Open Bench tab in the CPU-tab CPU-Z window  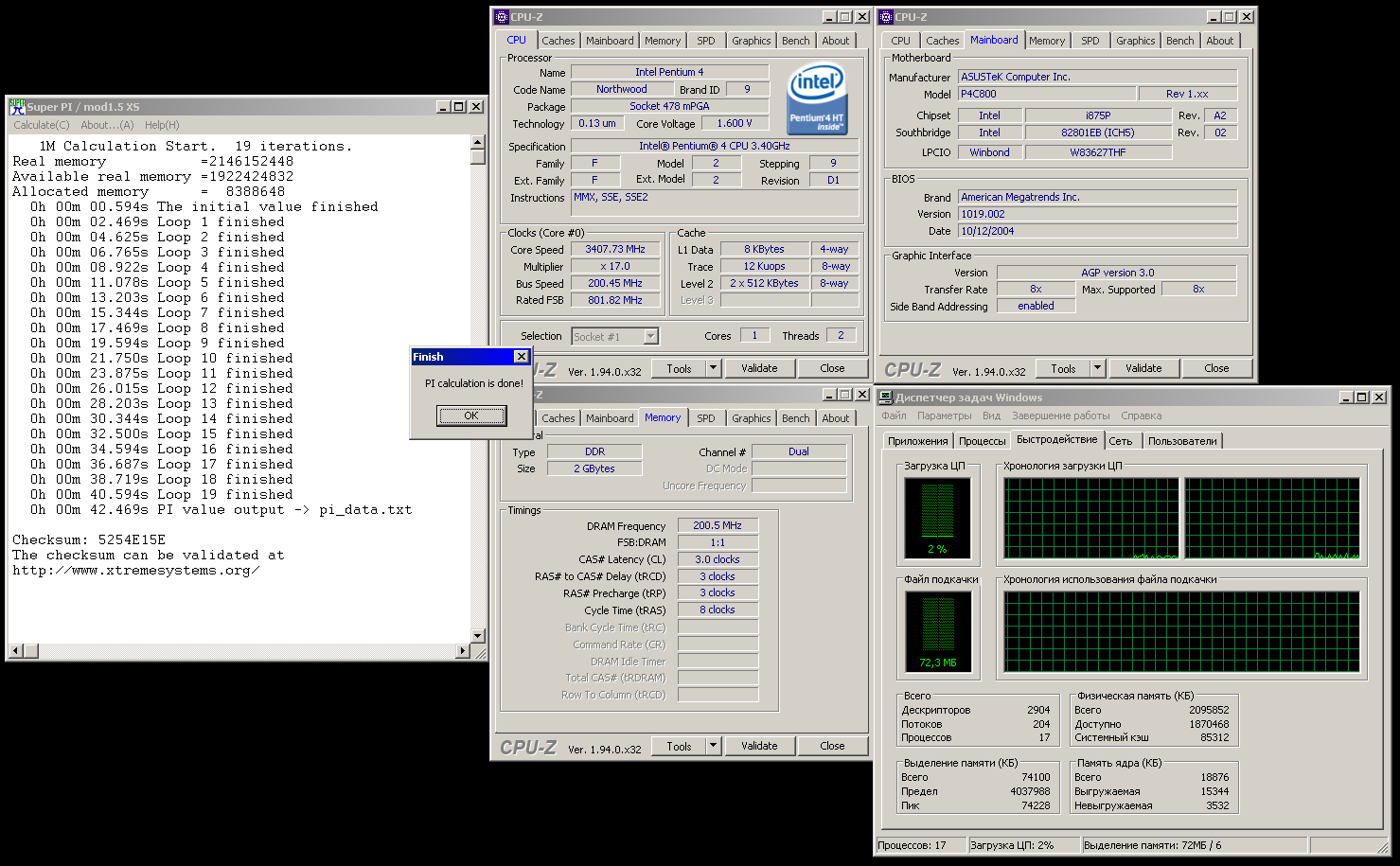(x=796, y=41)
